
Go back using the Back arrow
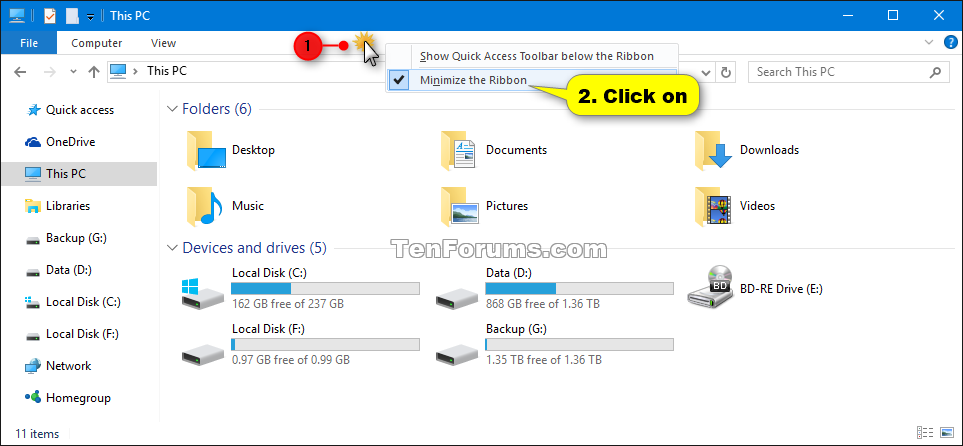click(20, 72)
